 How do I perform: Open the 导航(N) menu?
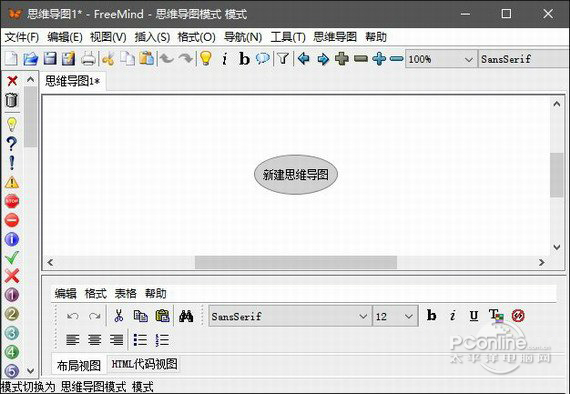[x=243, y=37]
